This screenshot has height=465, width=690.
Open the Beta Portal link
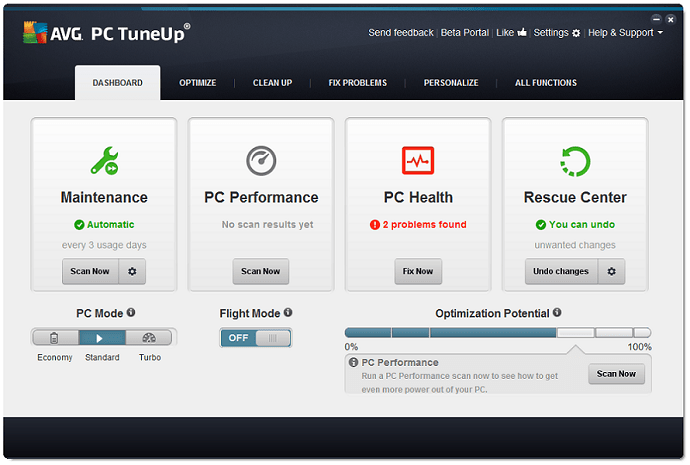click(x=465, y=33)
